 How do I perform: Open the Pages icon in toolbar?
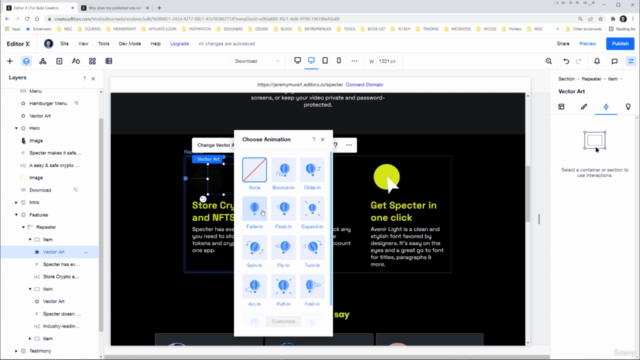pyautogui.click(x=59, y=61)
